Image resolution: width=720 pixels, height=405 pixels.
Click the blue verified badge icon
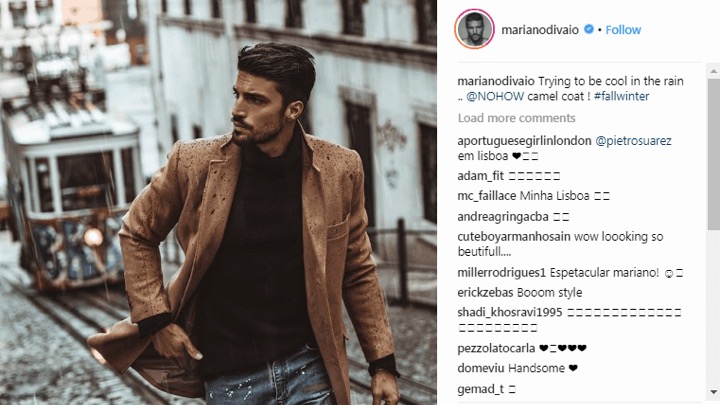pyautogui.click(x=589, y=29)
